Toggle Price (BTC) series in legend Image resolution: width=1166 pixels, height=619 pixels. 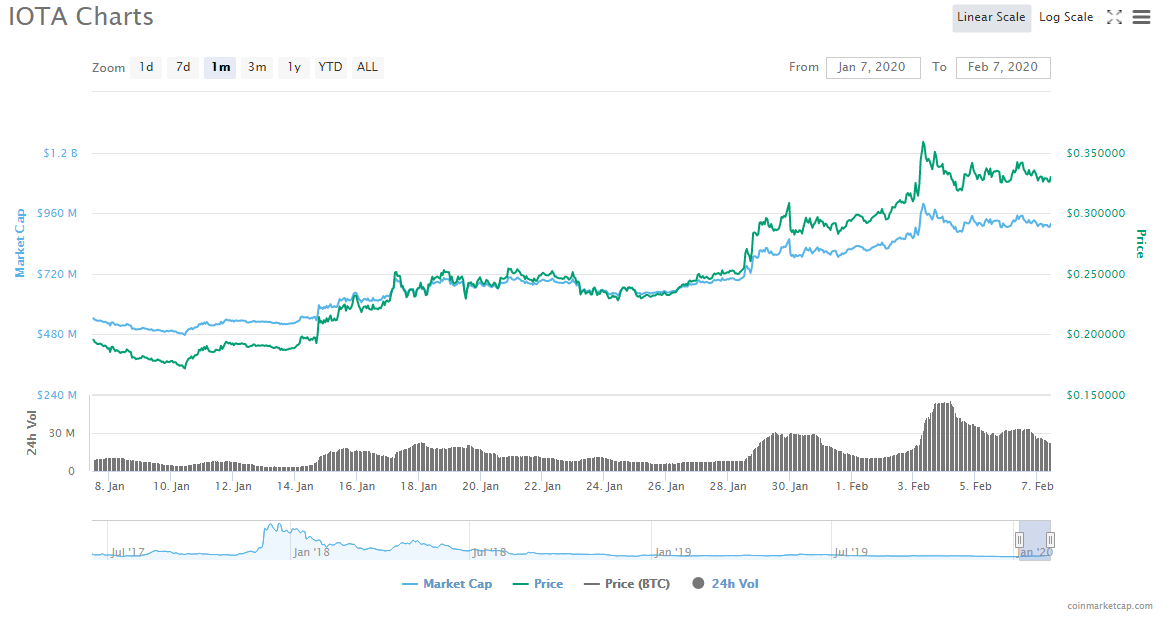[627, 584]
